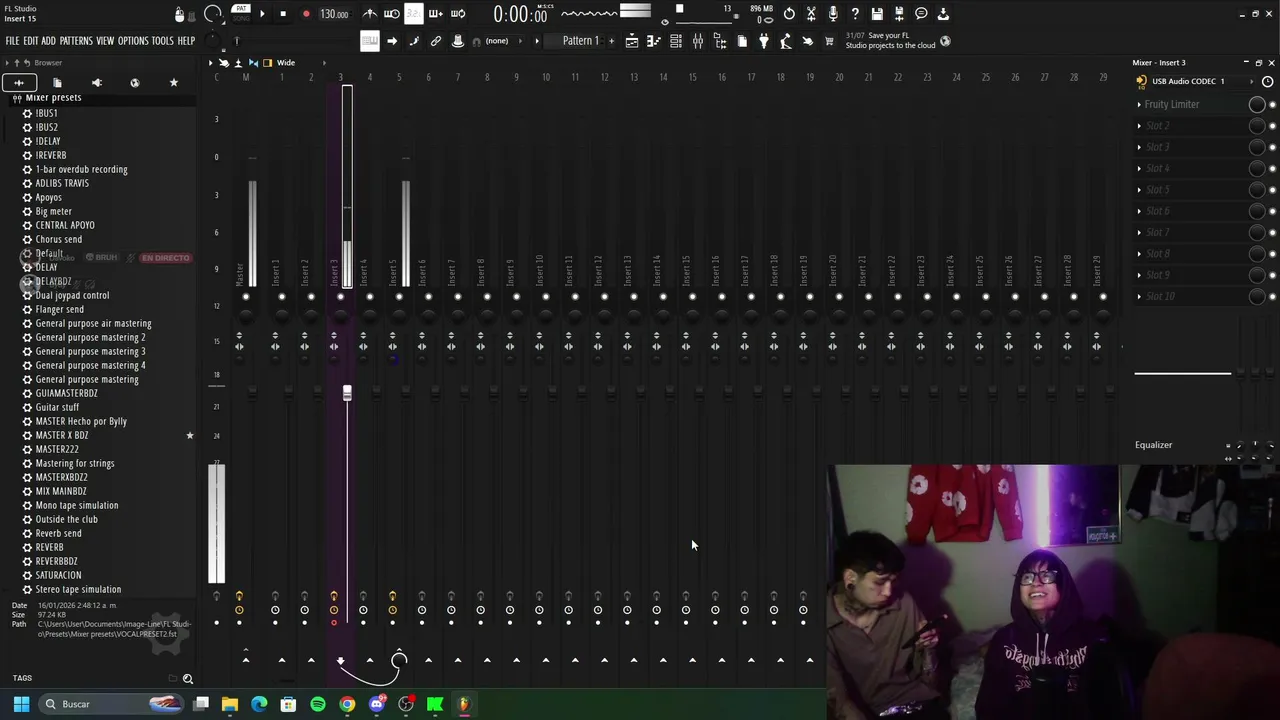Click the Windows Start button

click(x=21, y=704)
